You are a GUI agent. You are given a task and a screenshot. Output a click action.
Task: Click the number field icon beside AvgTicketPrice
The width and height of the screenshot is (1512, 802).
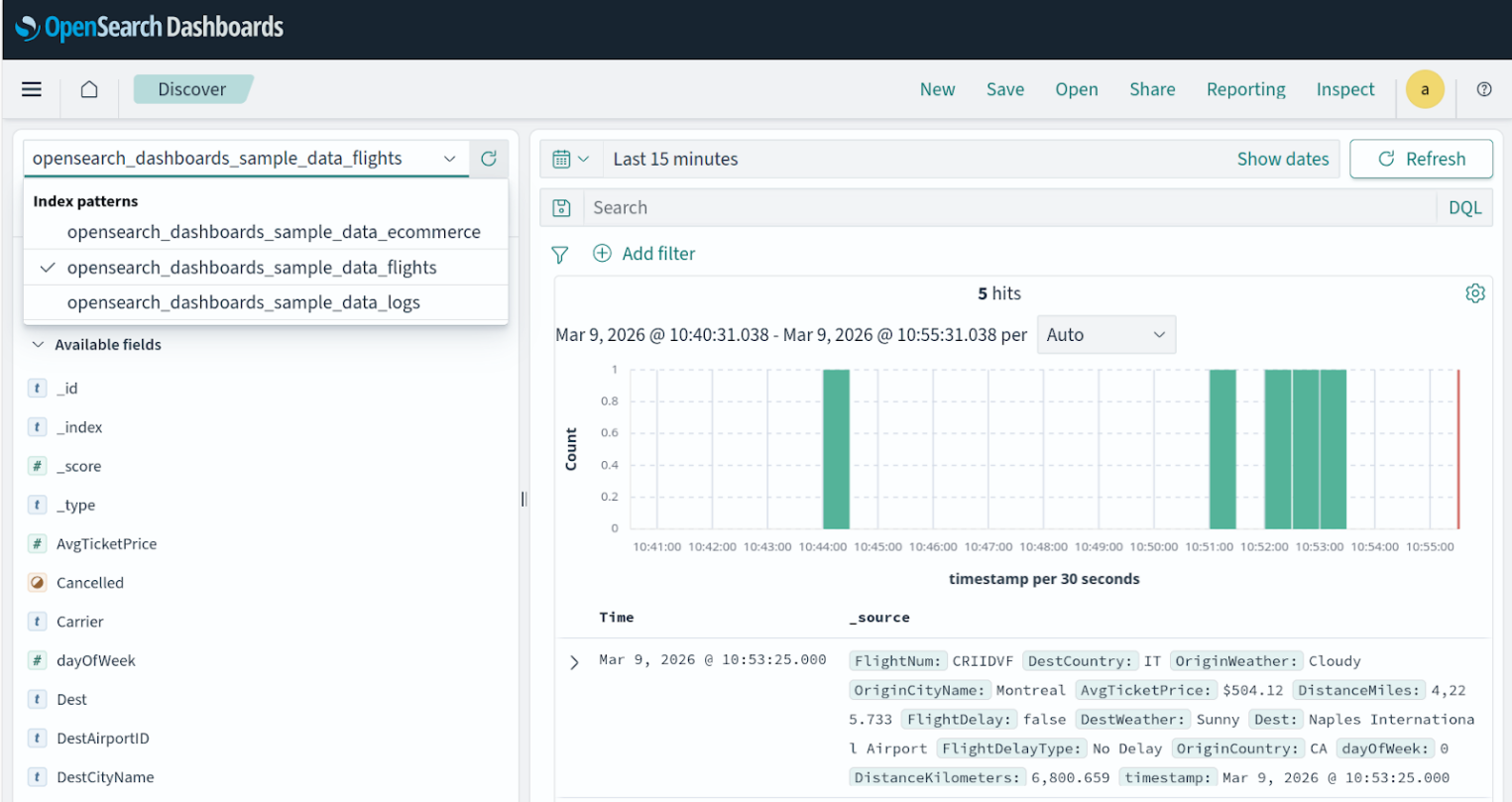[x=37, y=543]
